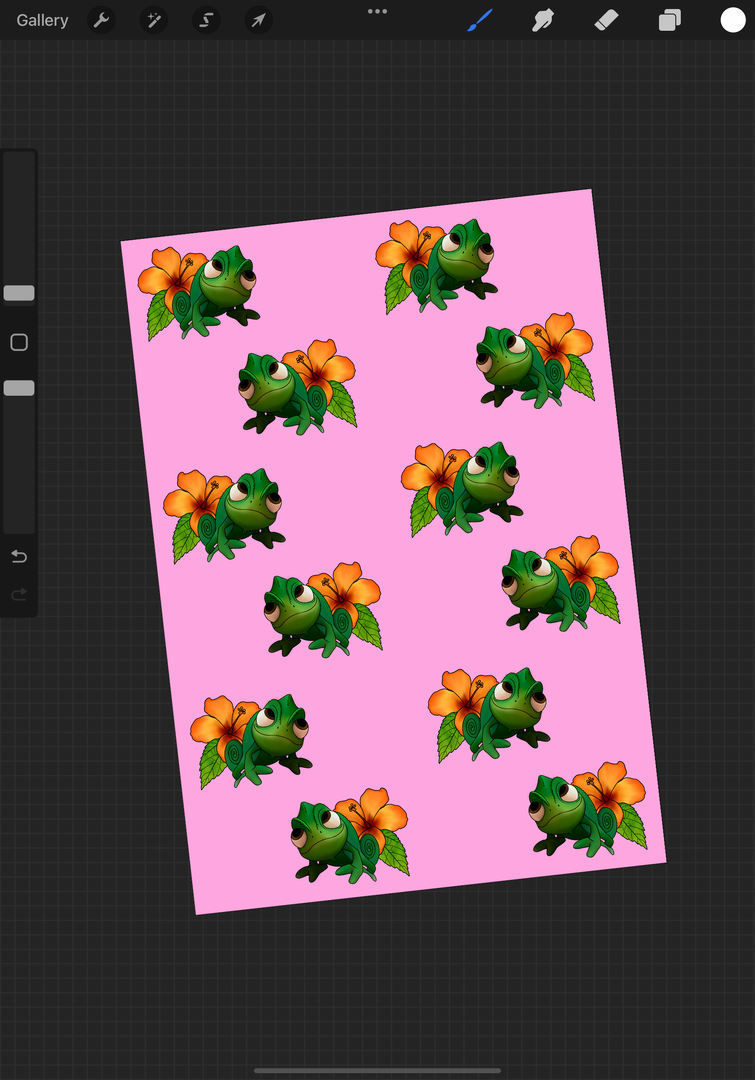Return to the Gallery
755x1080 pixels.
(42, 21)
